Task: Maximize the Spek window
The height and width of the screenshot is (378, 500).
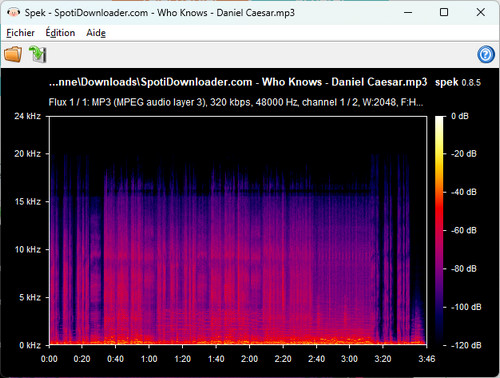Action: tap(444, 13)
